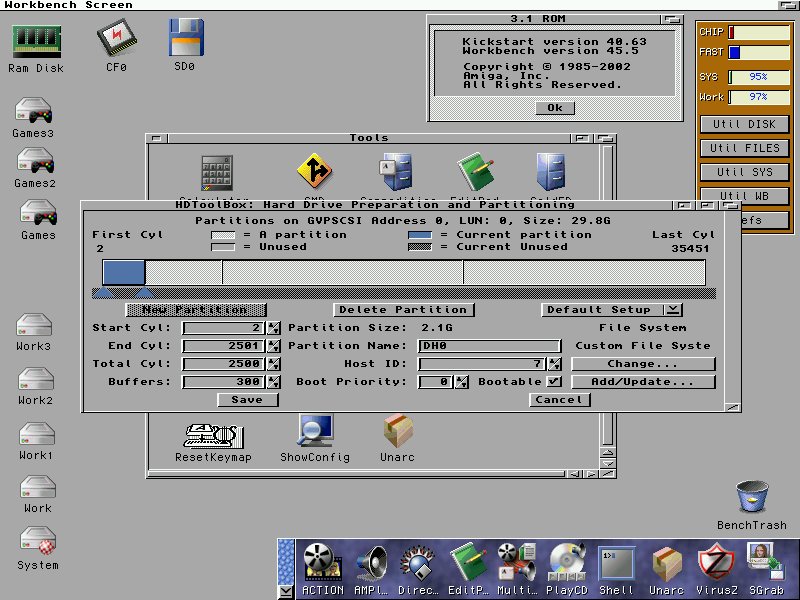Screen dimensions: 800x600
Task: Select Calculator icon in Tools window
Action: pyautogui.click(x=217, y=173)
